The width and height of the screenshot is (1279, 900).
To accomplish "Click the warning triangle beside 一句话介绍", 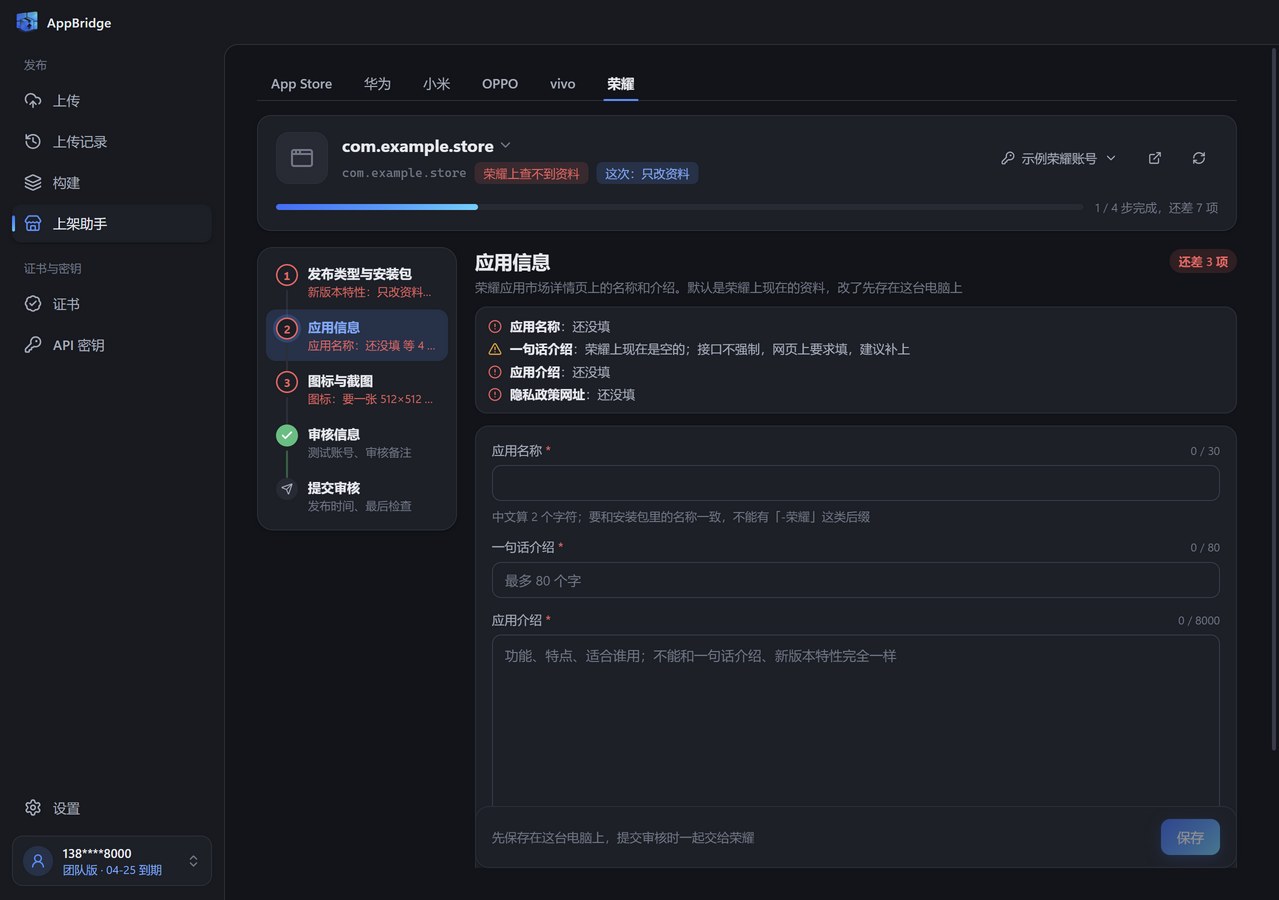I will pos(495,349).
